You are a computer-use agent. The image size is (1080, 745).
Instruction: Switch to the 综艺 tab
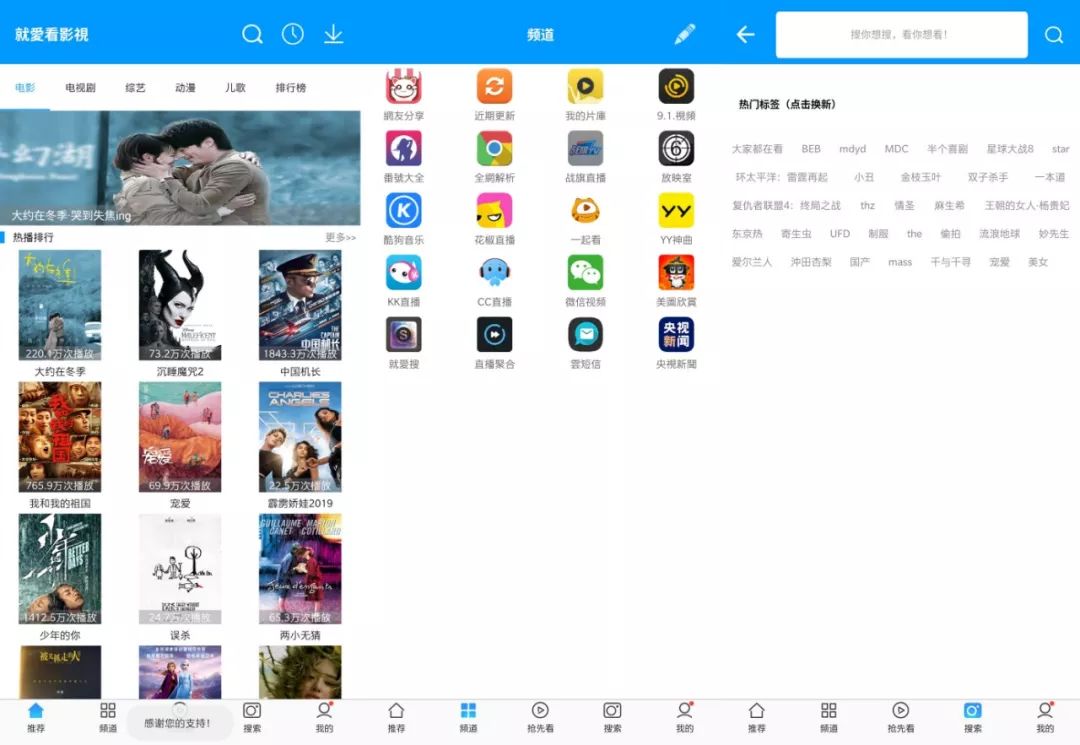[135, 87]
